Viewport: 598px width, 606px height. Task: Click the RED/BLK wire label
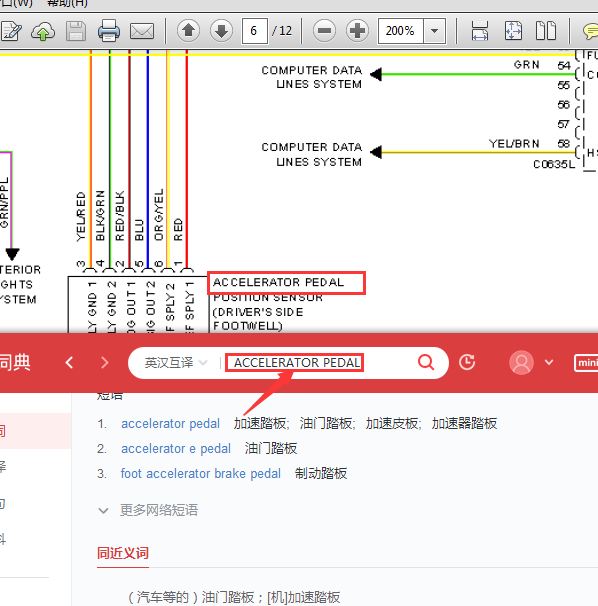(120, 216)
